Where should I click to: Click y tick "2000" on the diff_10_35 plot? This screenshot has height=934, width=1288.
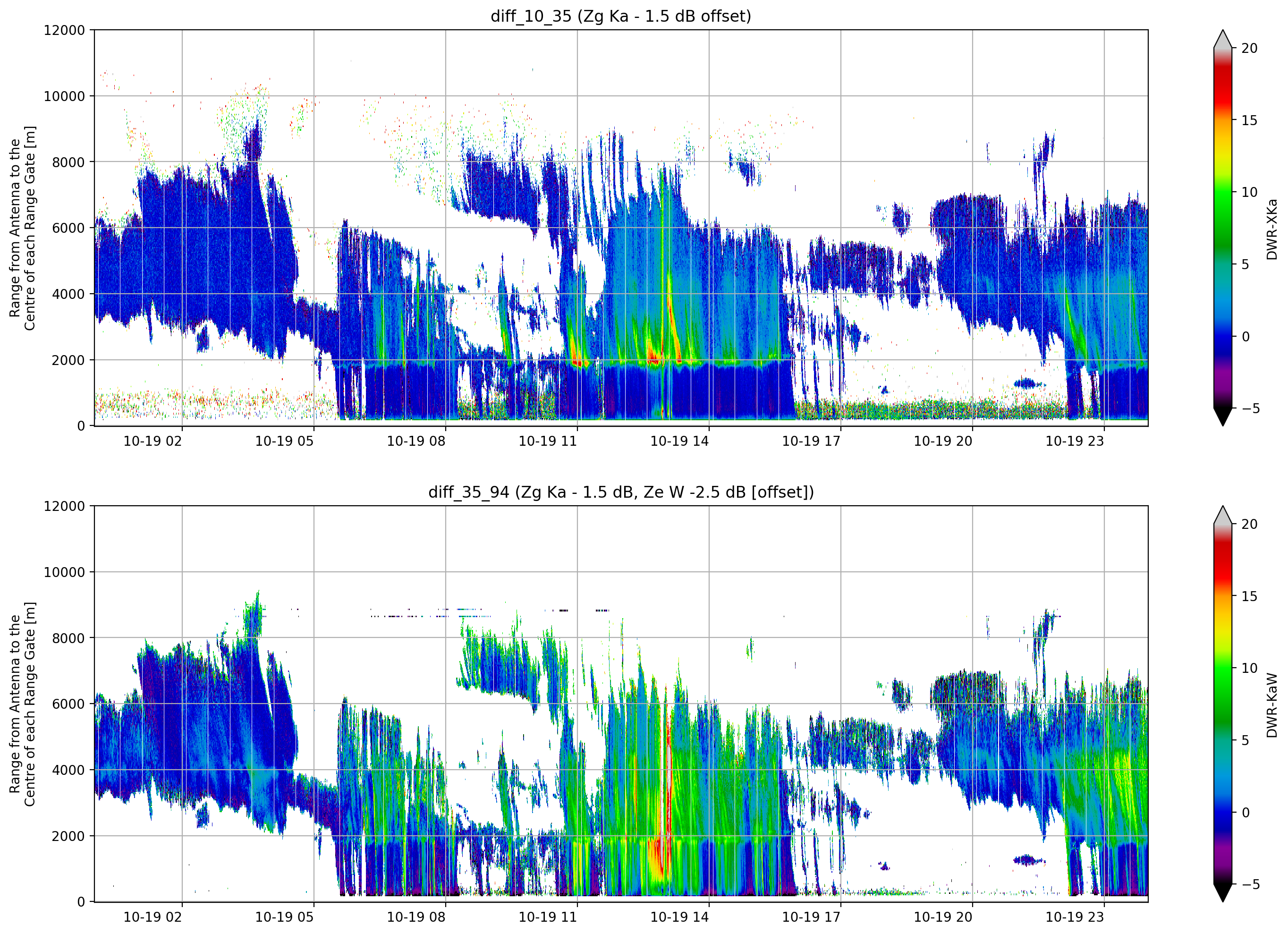68,360
